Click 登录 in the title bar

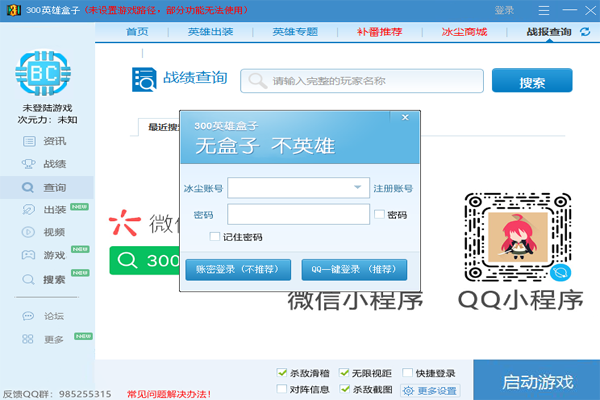[504, 10]
